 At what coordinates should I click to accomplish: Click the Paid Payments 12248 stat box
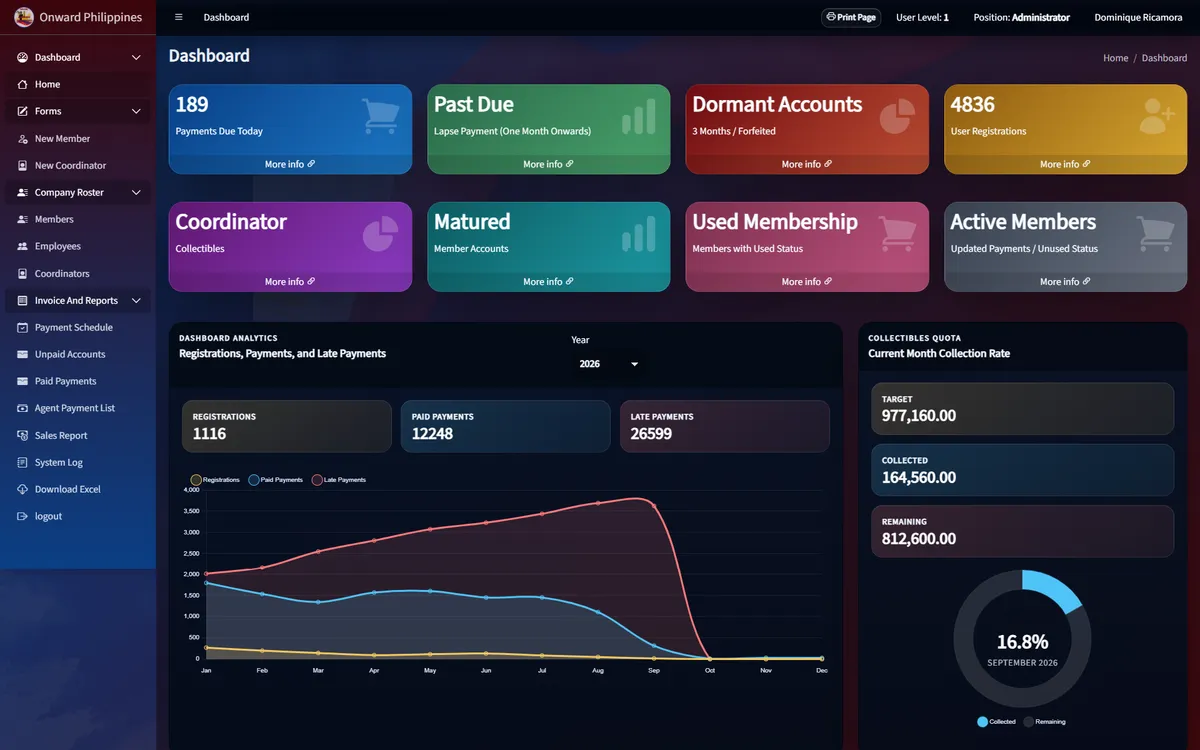pos(505,426)
